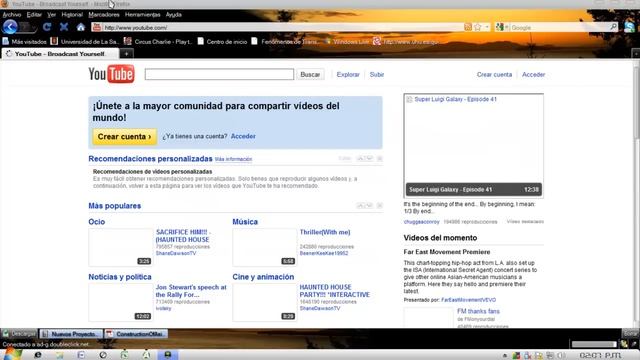Click the Ocio video thumbnail
This screenshot has width=640, height=360.
(120, 247)
